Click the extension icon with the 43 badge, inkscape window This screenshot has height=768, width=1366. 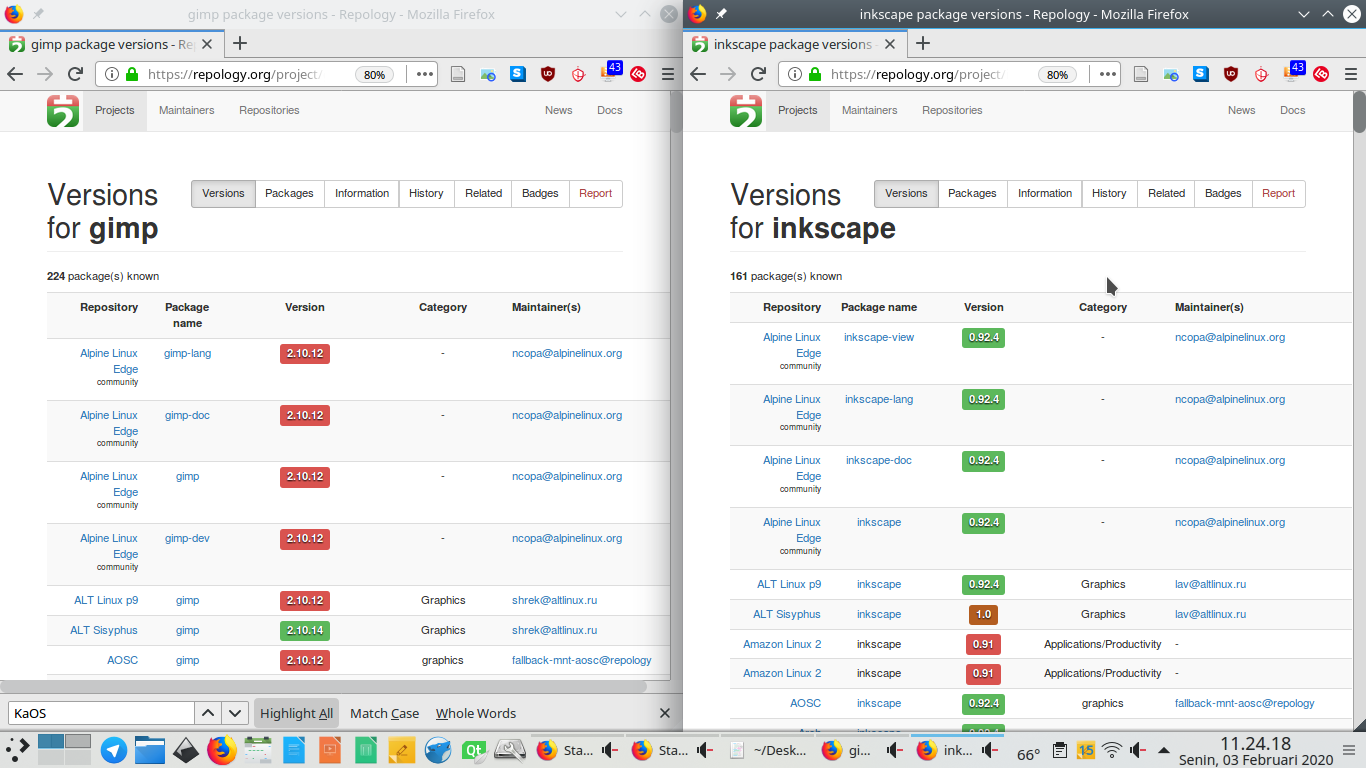tap(1292, 72)
